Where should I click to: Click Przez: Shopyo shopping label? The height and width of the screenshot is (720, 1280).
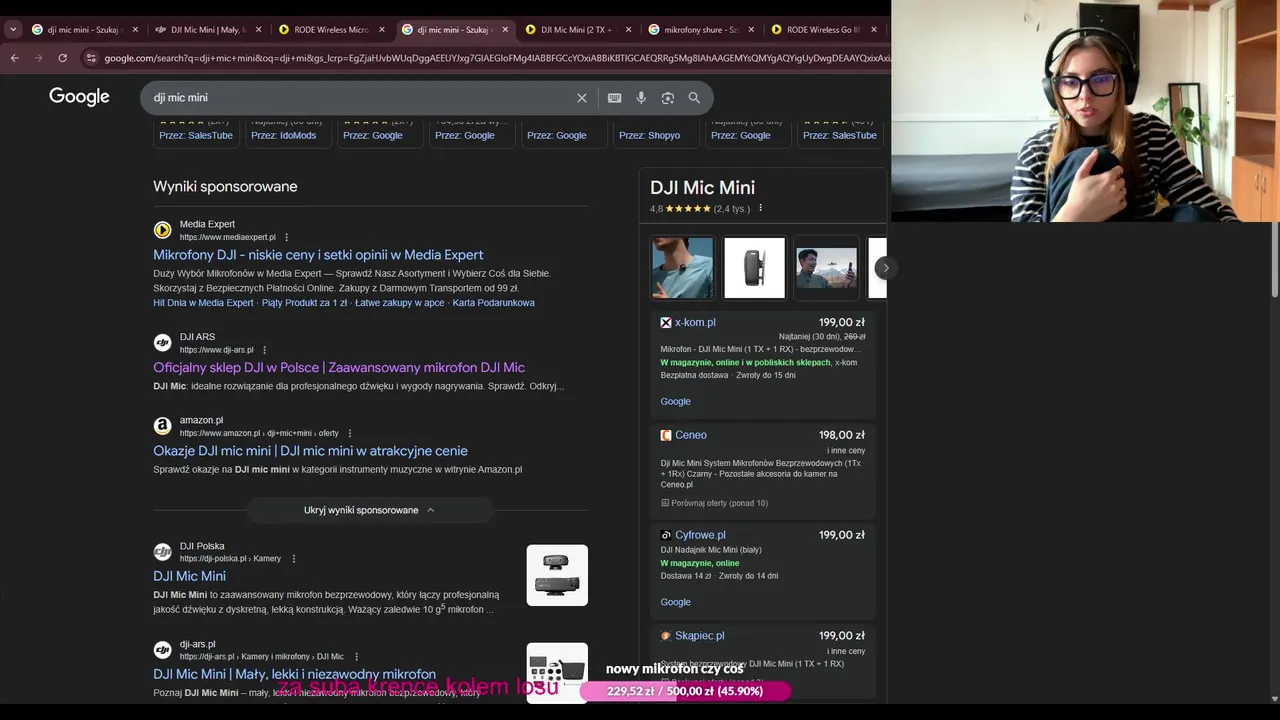pyautogui.click(x=649, y=135)
